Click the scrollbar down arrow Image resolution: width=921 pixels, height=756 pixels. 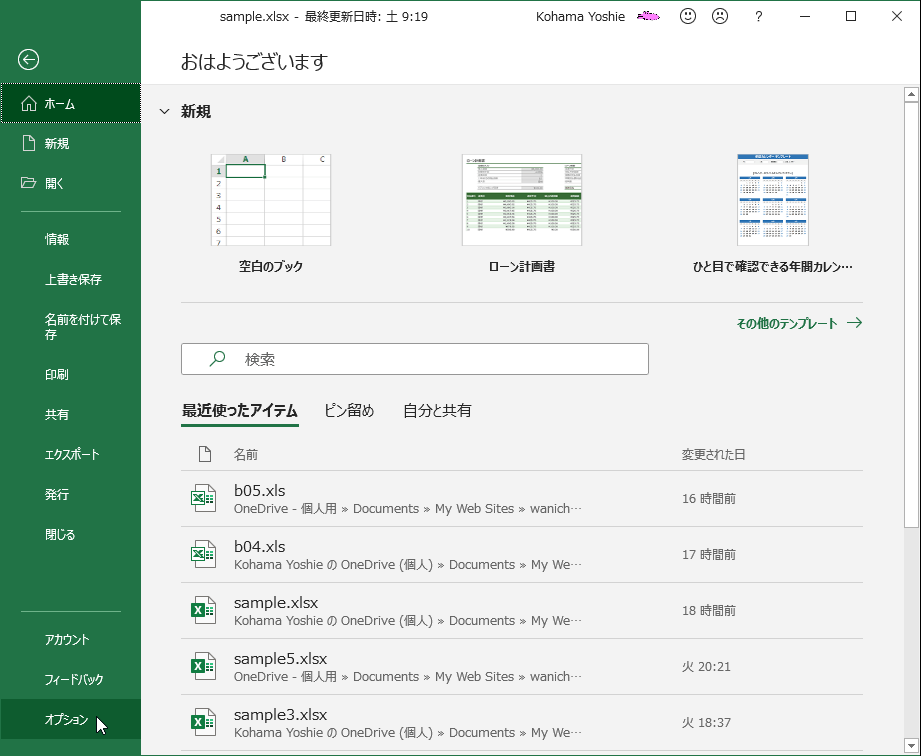(x=911, y=746)
